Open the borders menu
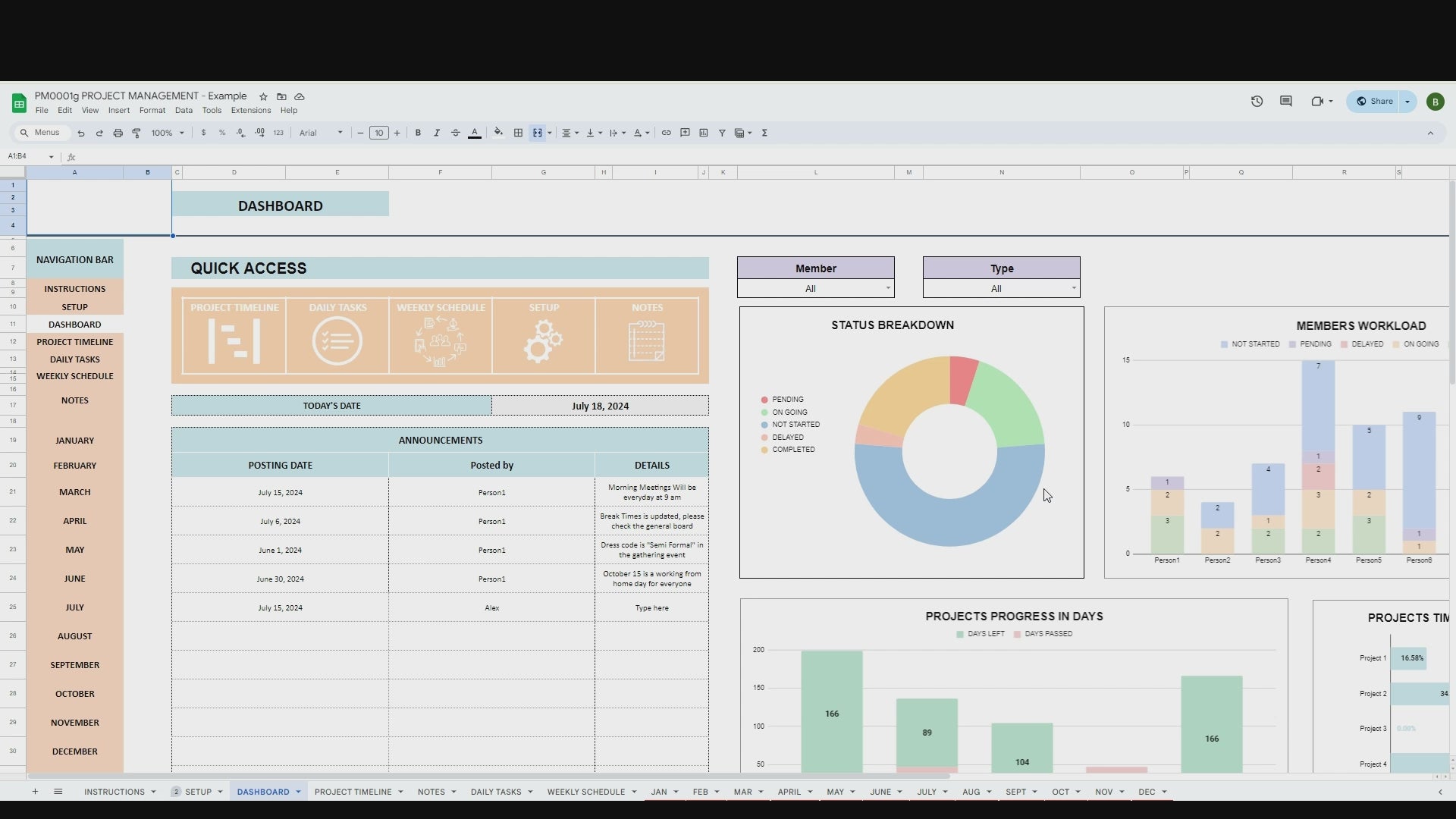 [518, 133]
